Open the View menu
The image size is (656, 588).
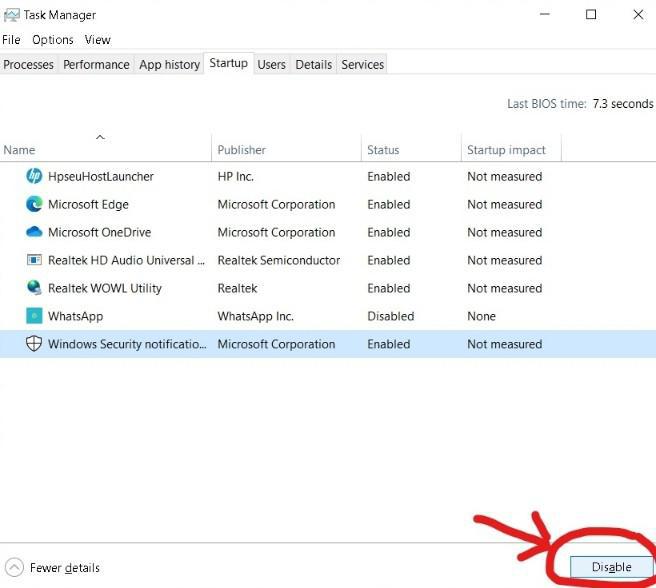pos(97,40)
